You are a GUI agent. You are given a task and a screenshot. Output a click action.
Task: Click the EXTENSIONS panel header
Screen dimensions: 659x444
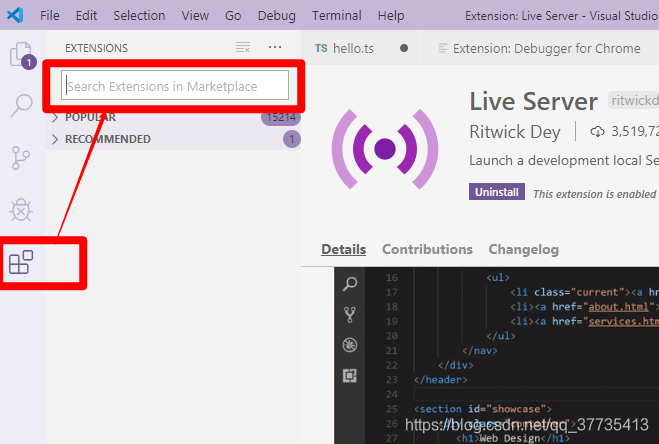click(96, 48)
